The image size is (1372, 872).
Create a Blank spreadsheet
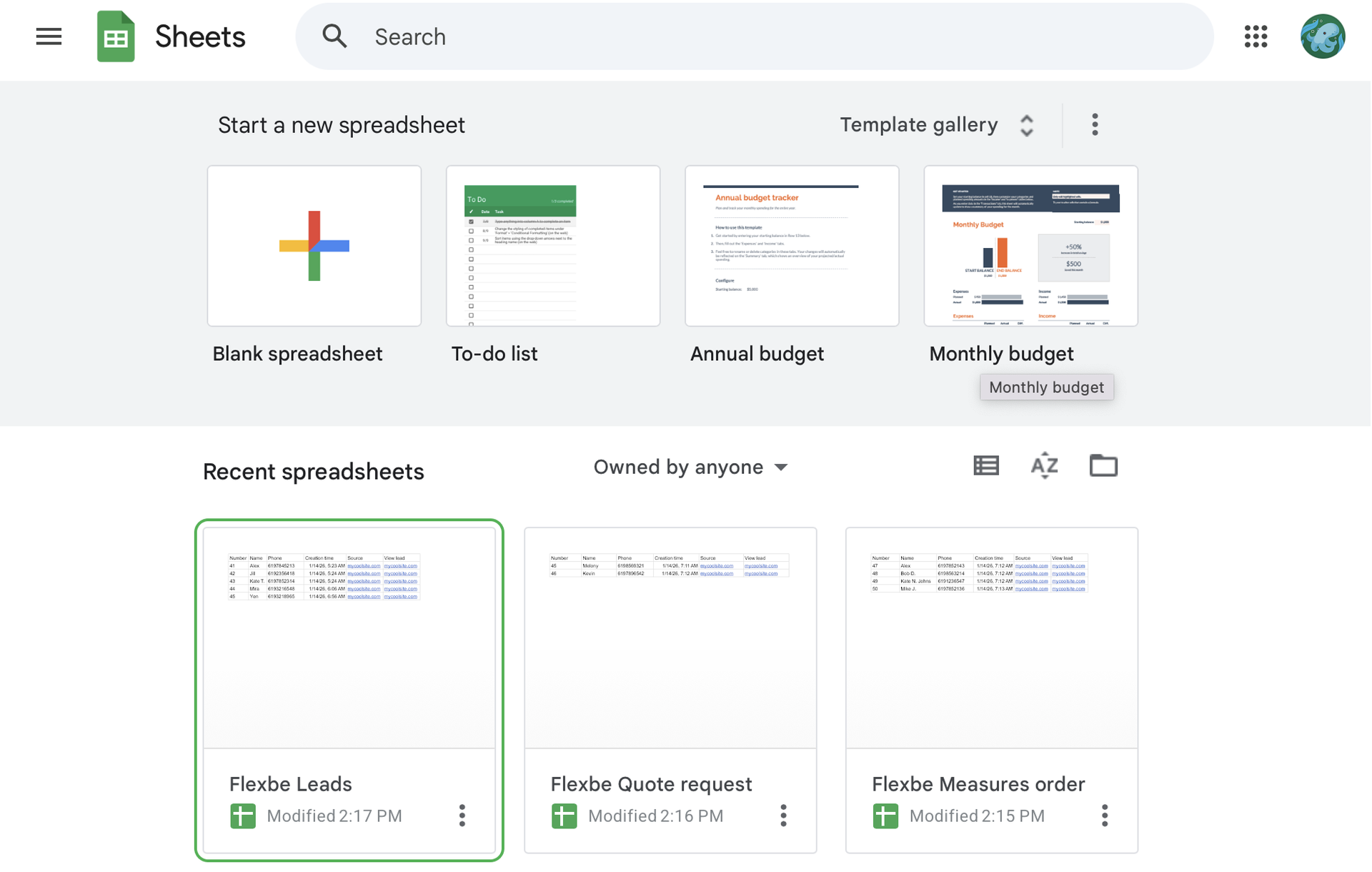314,246
